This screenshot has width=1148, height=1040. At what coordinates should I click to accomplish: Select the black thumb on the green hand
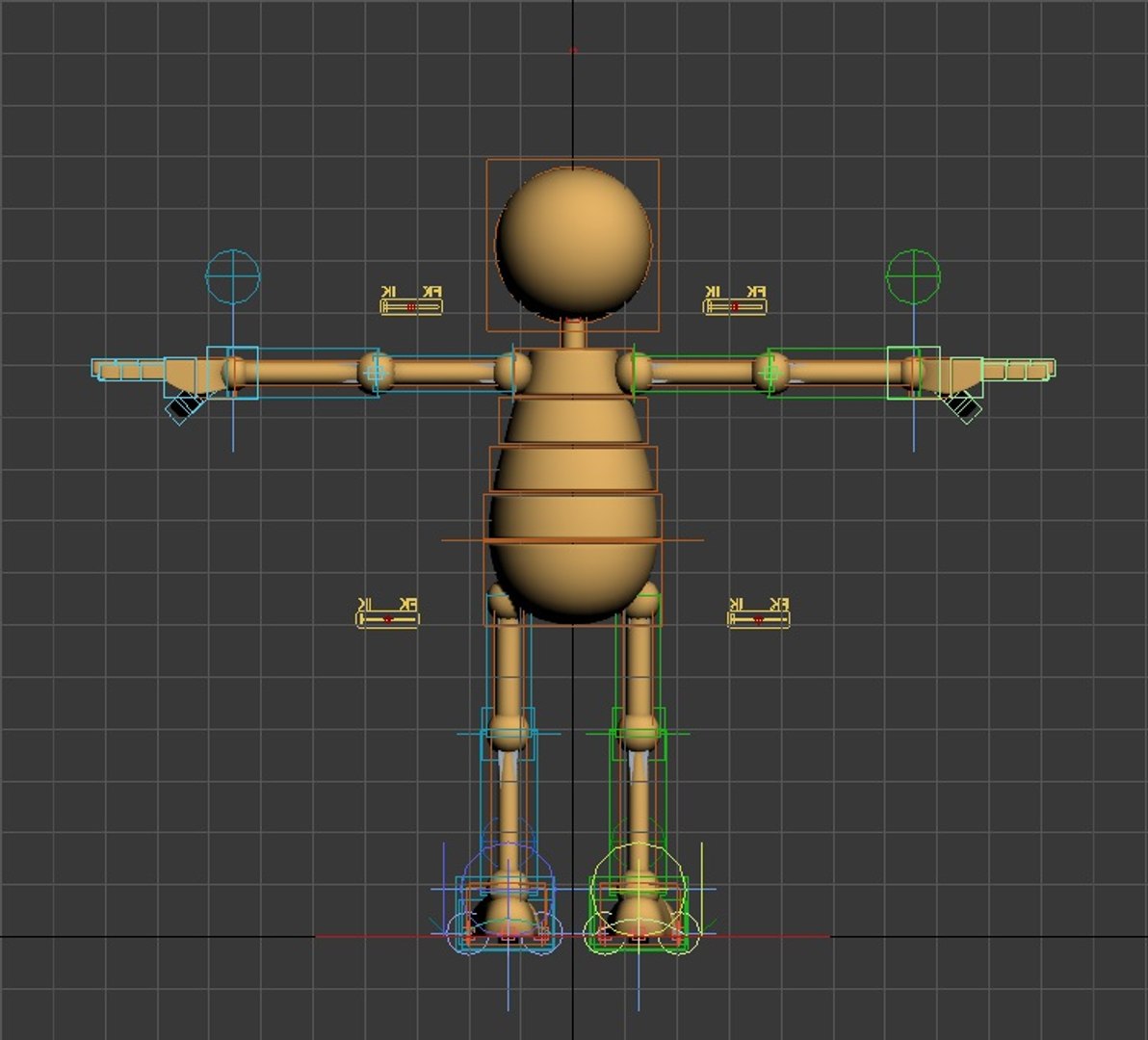(963, 407)
